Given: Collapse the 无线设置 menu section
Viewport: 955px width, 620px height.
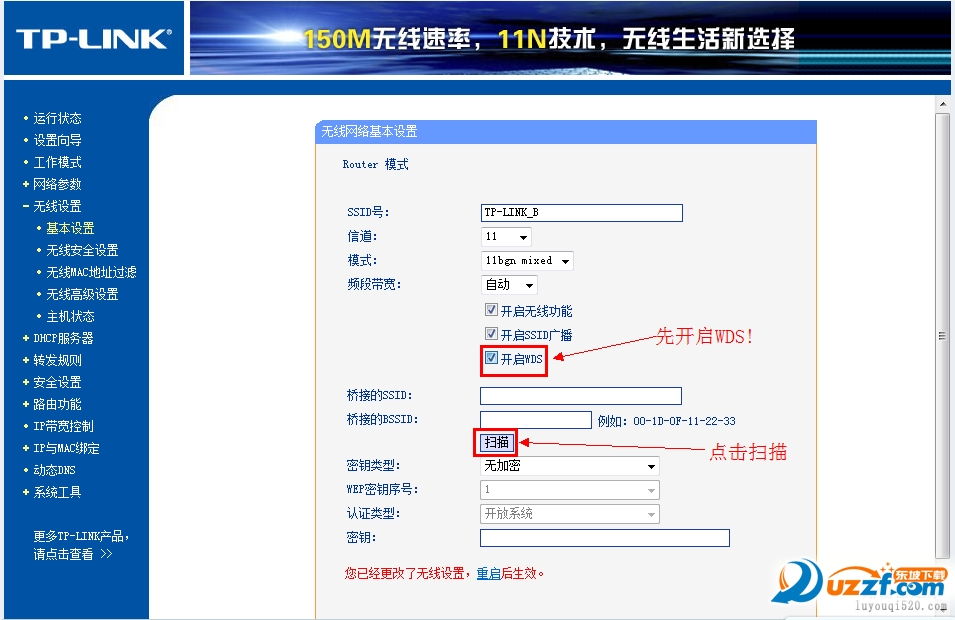Looking at the screenshot, I should 57,206.
